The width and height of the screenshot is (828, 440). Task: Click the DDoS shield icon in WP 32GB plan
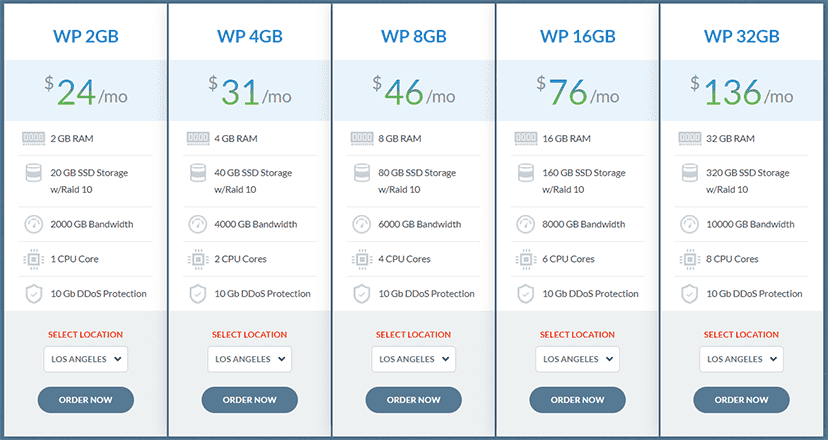point(690,294)
